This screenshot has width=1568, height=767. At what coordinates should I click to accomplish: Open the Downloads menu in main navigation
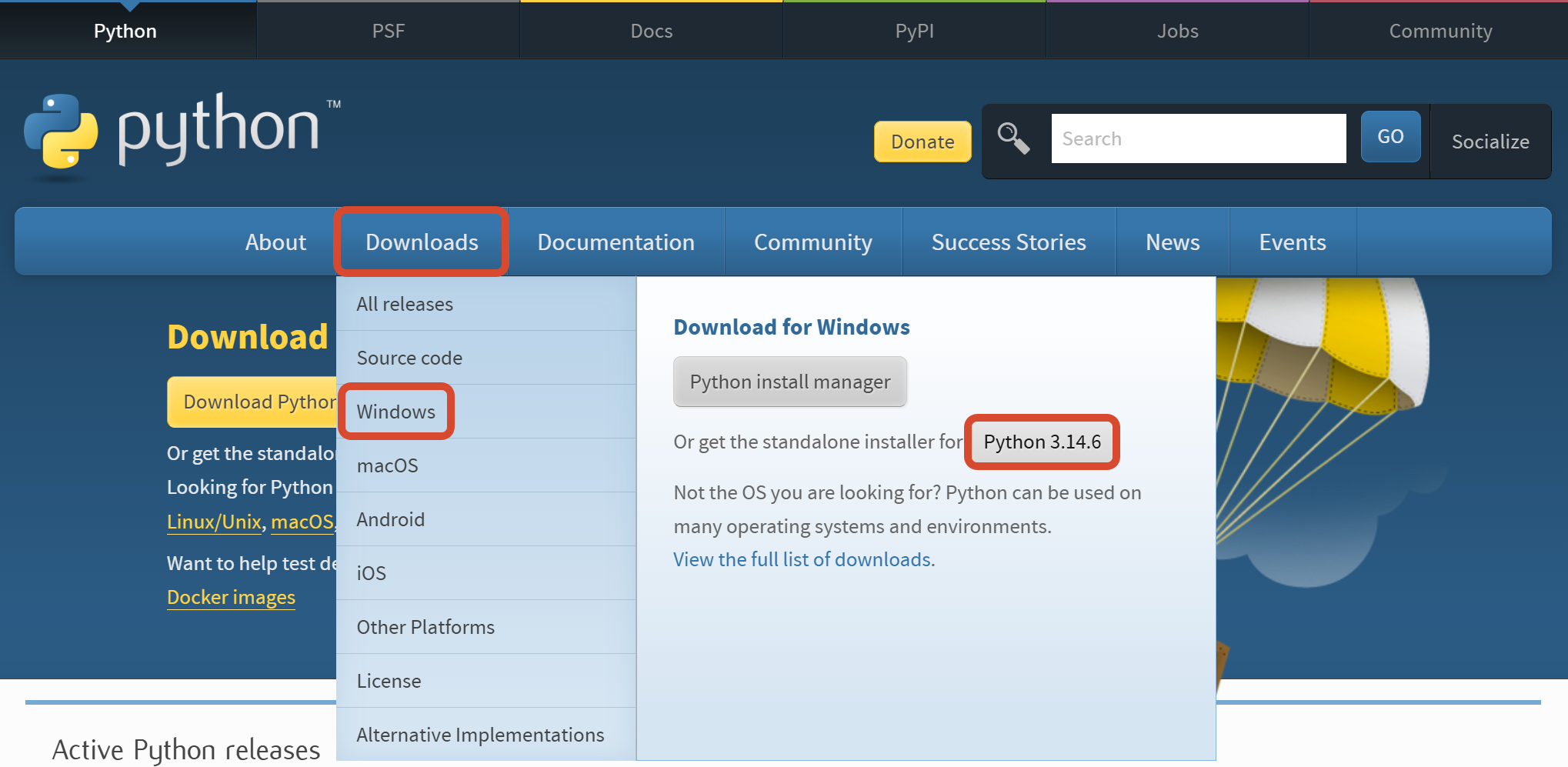point(422,242)
